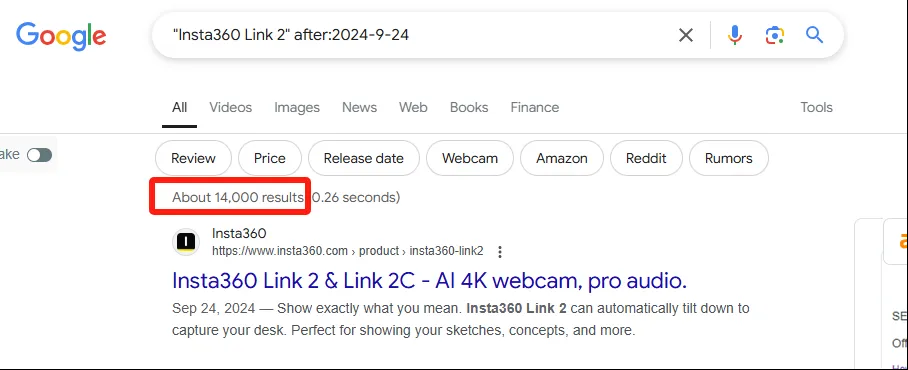This screenshot has width=908, height=370.
Task: Start voice search with microphone icon
Action: tap(735, 35)
